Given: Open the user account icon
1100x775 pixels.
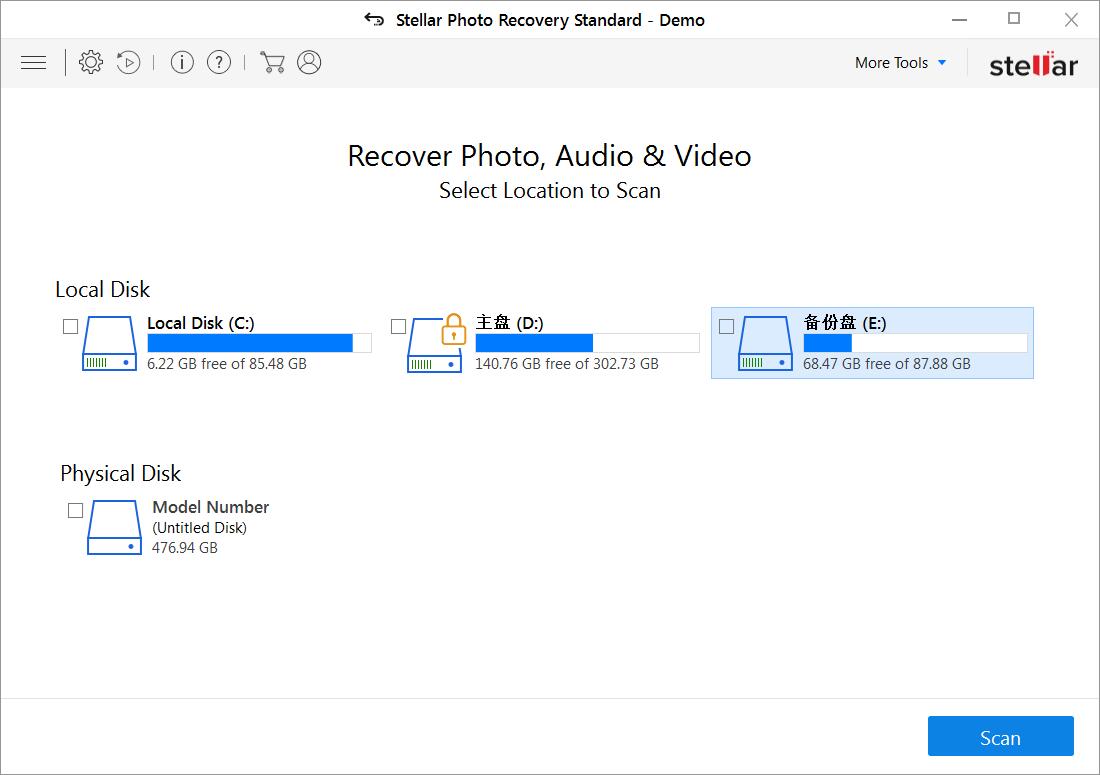Looking at the screenshot, I should (x=309, y=62).
